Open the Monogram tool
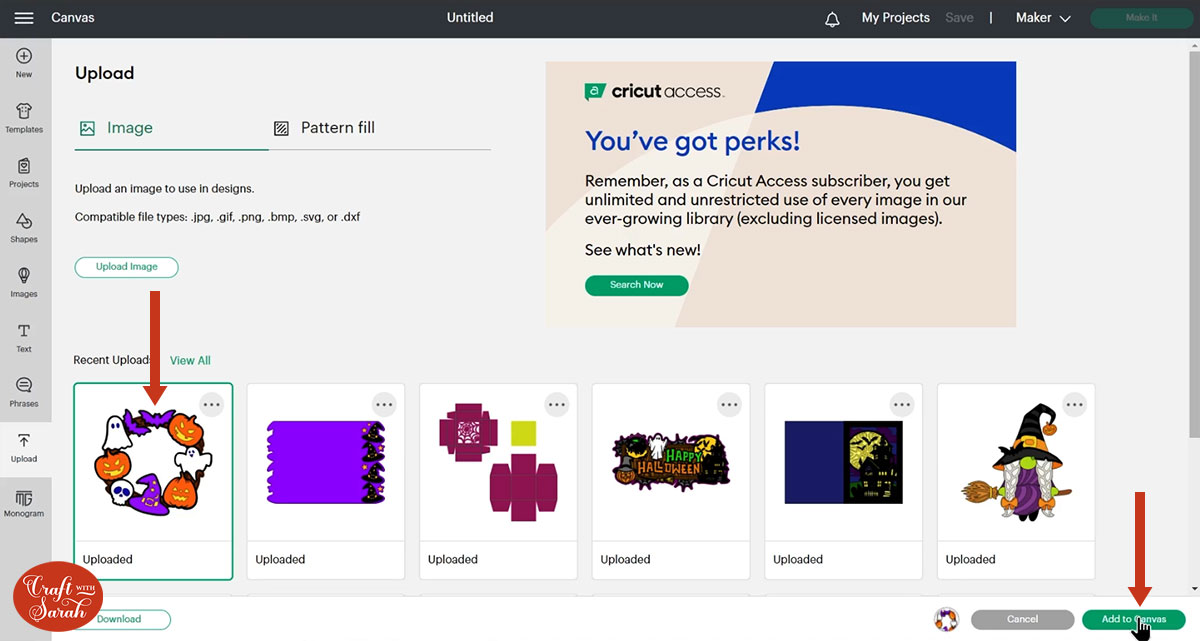Image resolution: width=1200 pixels, height=641 pixels. pos(24,503)
